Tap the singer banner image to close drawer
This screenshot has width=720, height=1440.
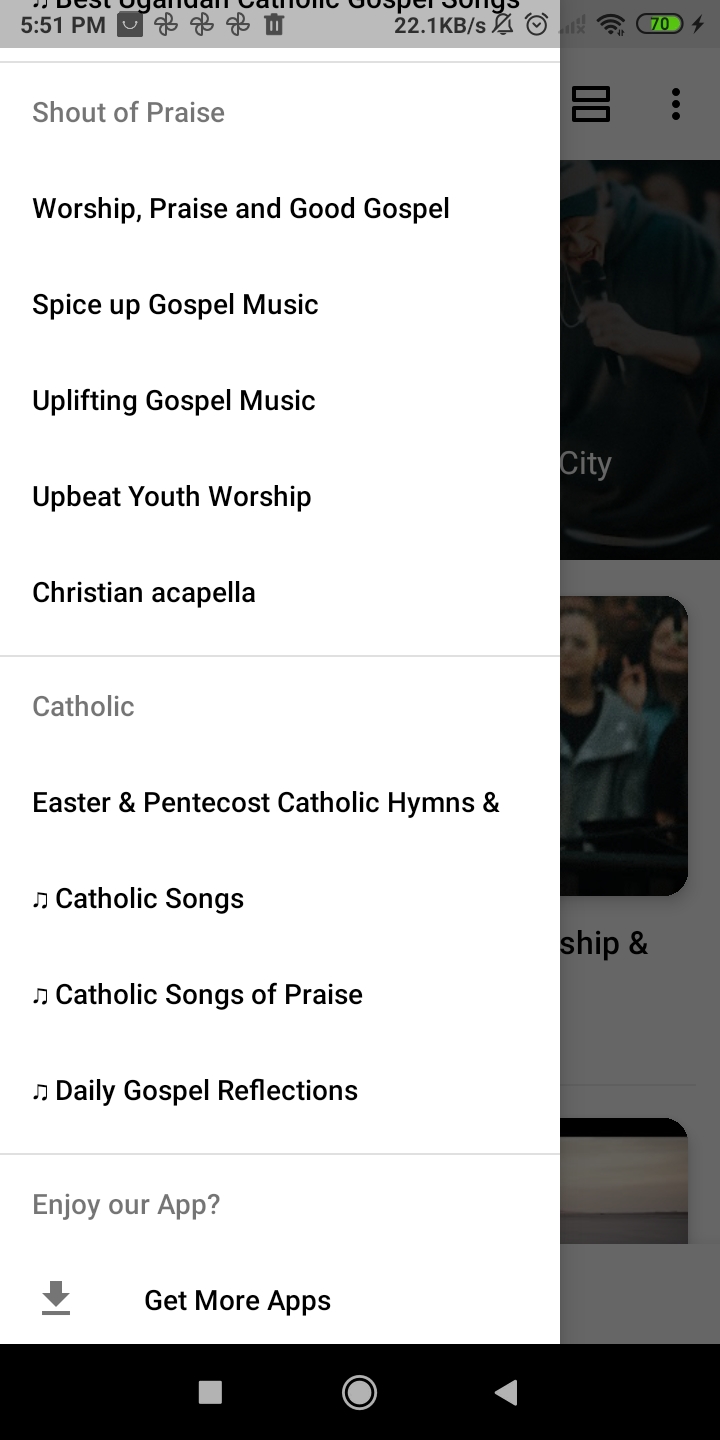[640, 360]
